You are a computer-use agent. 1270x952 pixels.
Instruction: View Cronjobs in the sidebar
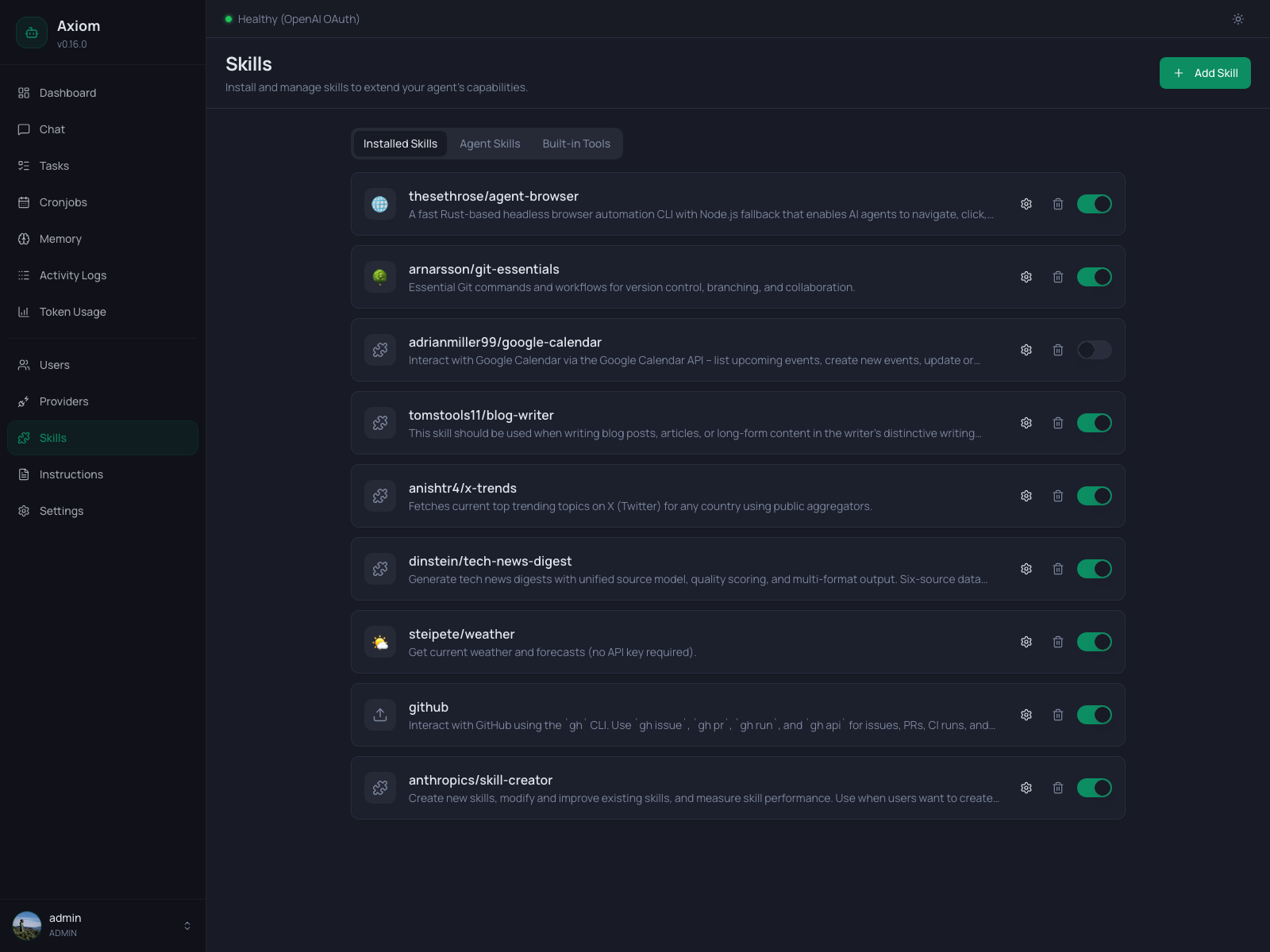[63, 202]
